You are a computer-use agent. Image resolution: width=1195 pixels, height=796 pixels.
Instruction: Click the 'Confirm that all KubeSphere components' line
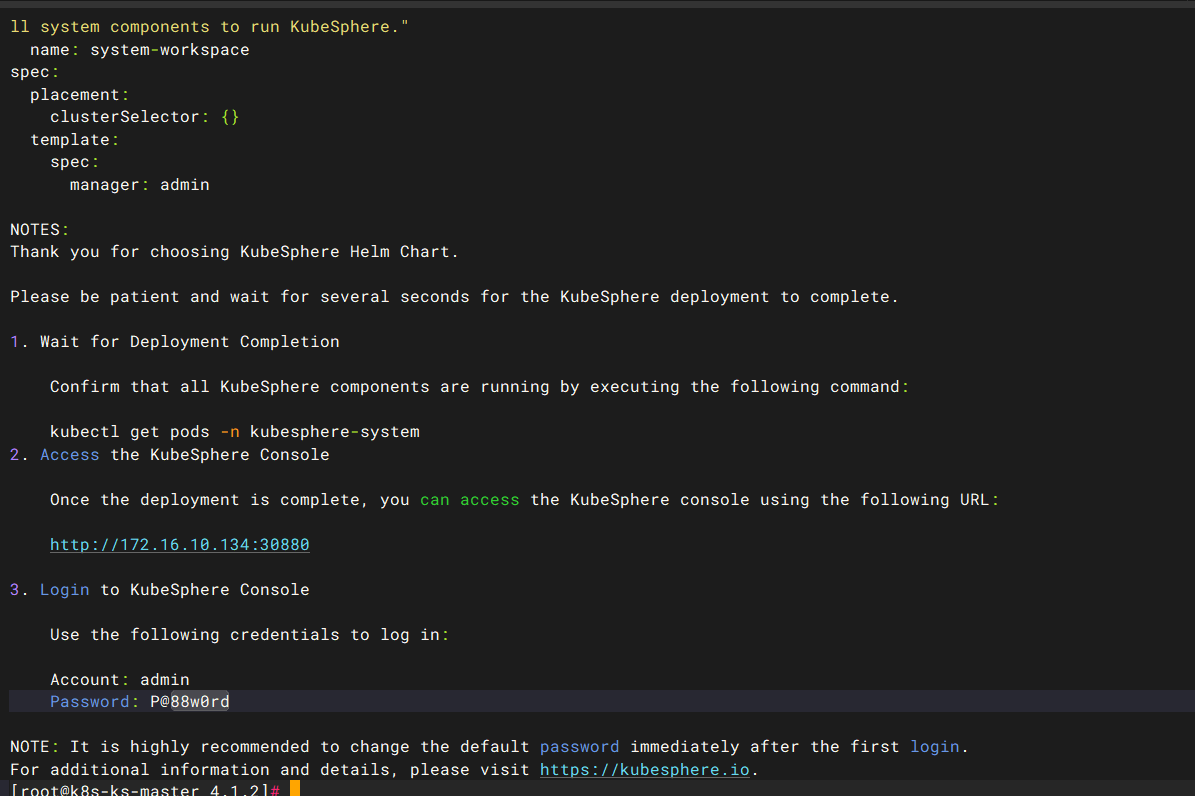coord(479,387)
